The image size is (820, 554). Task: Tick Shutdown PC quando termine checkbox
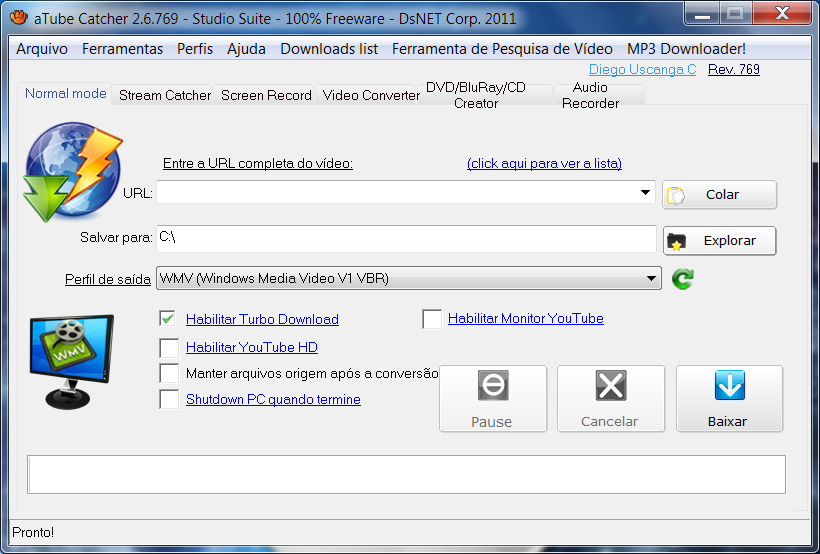169,399
